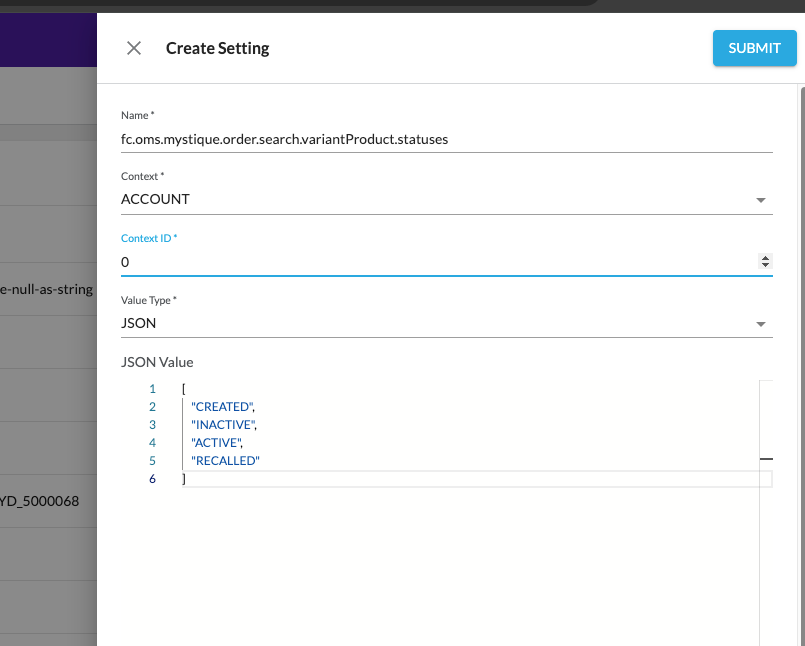Close the Create Setting panel
The height and width of the screenshot is (646, 805).
pos(134,48)
